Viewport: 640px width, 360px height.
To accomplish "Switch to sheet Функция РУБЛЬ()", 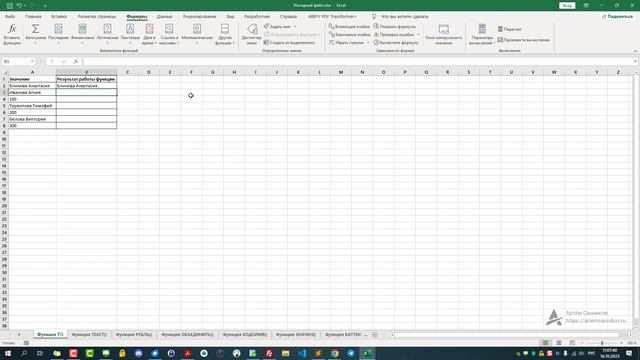I will pyautogui.click(x=134, y=334).
